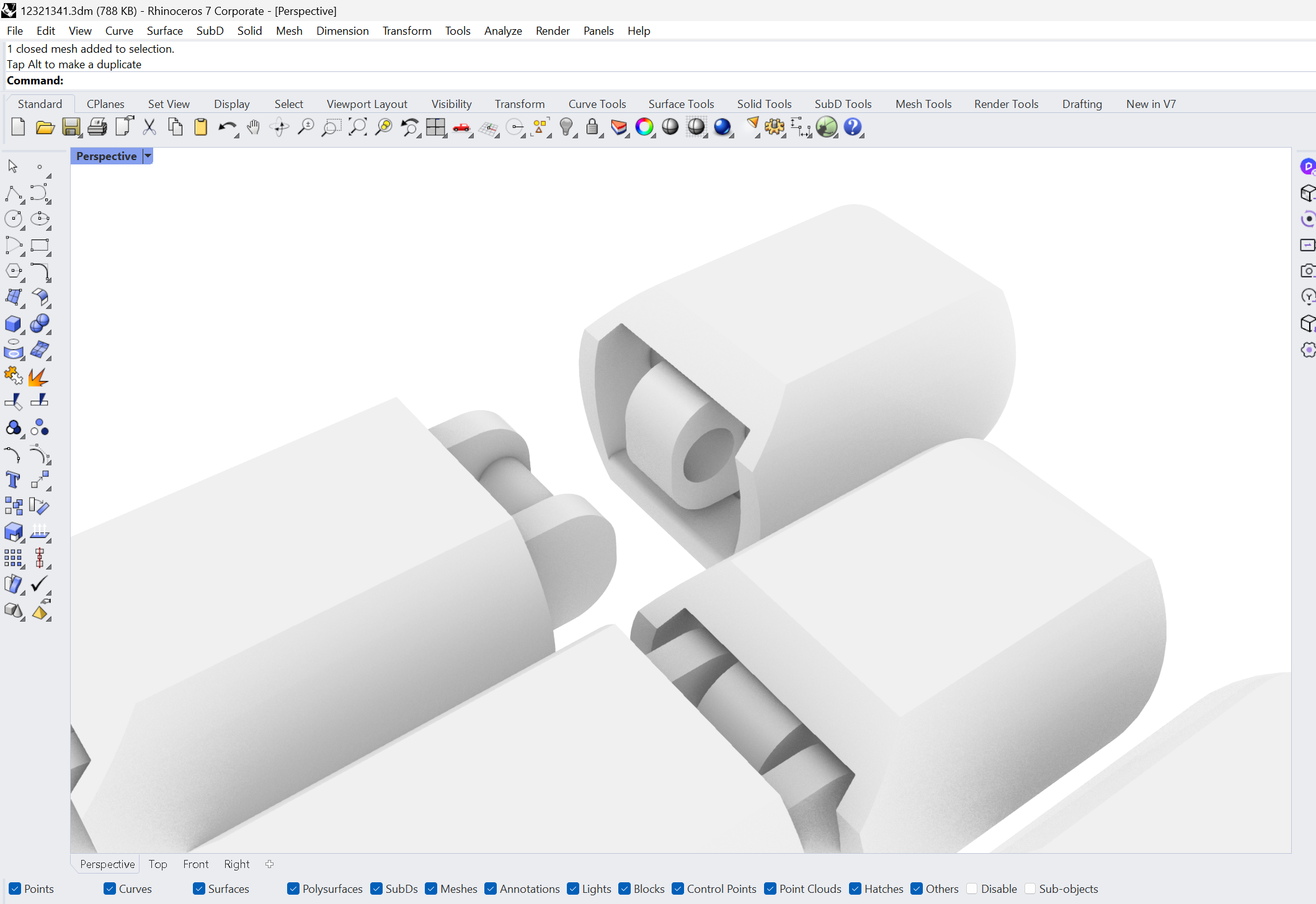The image size is (1316, 904).
Task: Expand the Mesh menu
Action: (x=289, y=31)
